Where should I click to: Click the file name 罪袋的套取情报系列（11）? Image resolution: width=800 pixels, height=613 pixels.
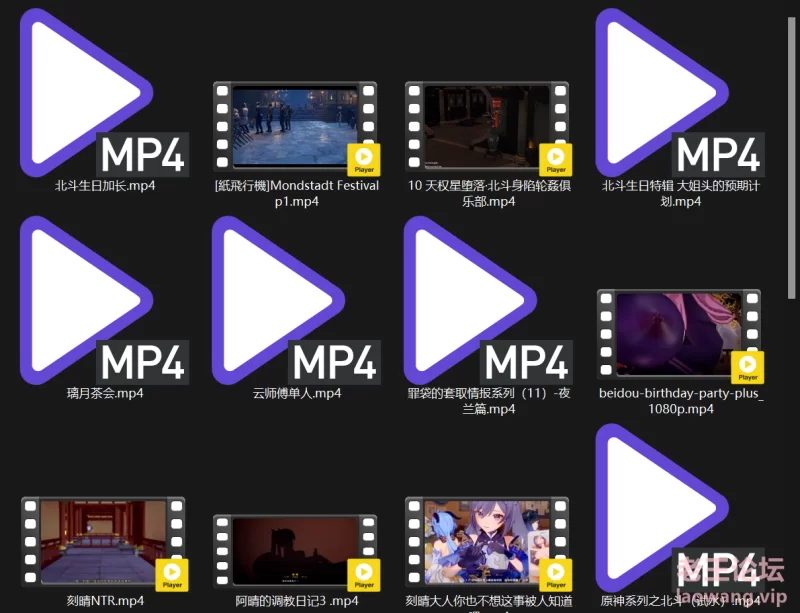(x=489, y=401)
